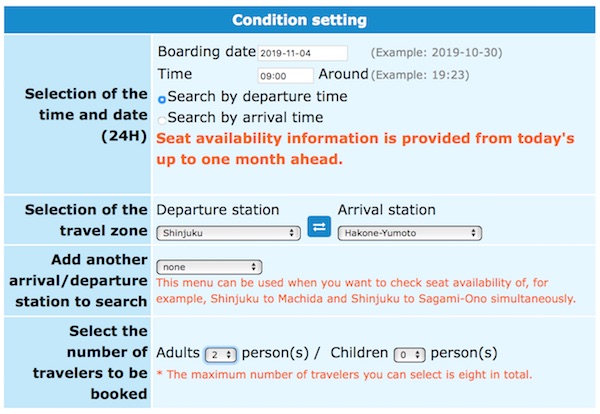The image size is (600, 414).
Task: Select Search by departure time radio
Action: click(x=163, y=99)
